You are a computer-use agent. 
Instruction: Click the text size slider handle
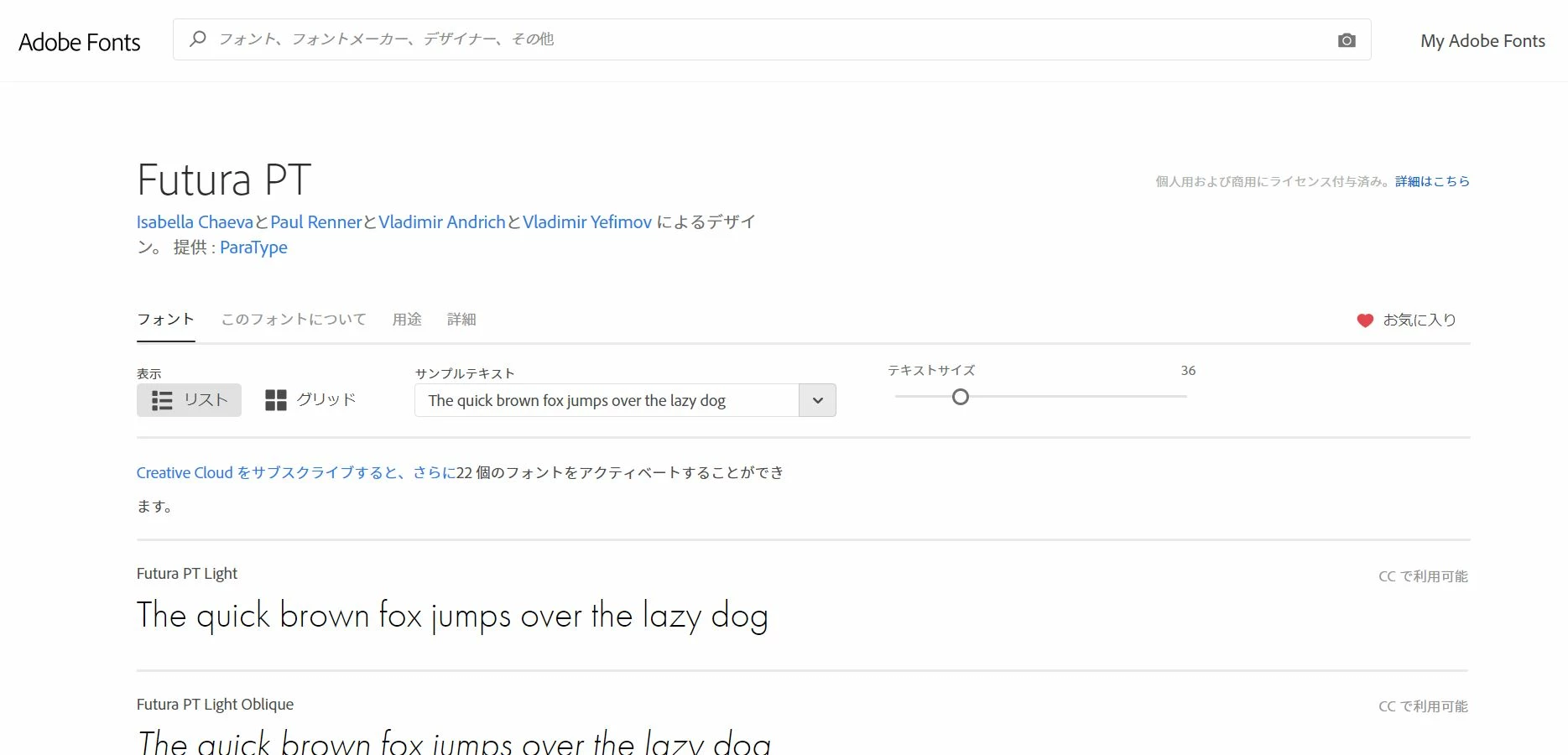tap(961, 397)
